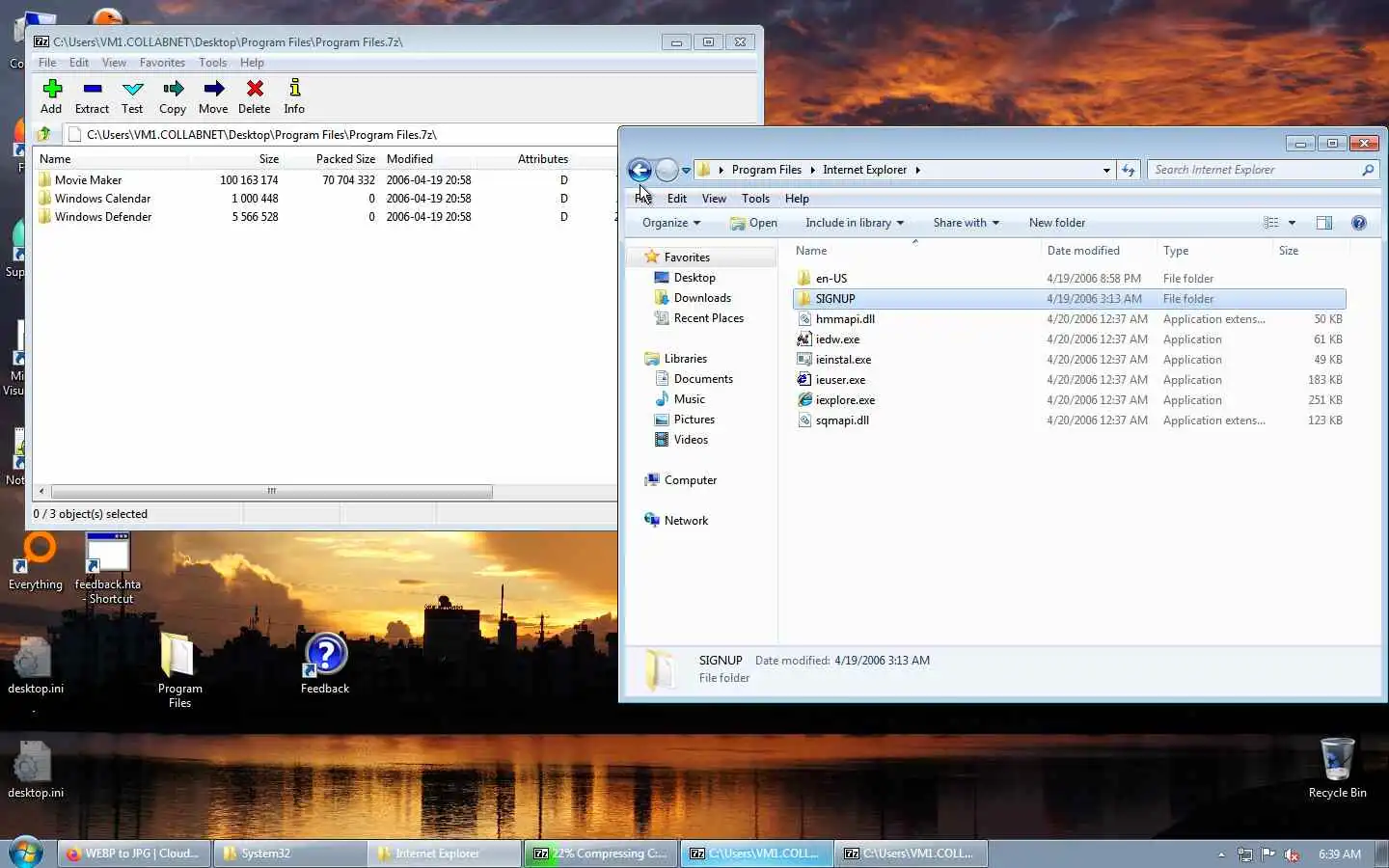This screenshot has height=868, width=1389.
Task: Open the Favorites menu in 7-Zip
Action: point(162,63)
